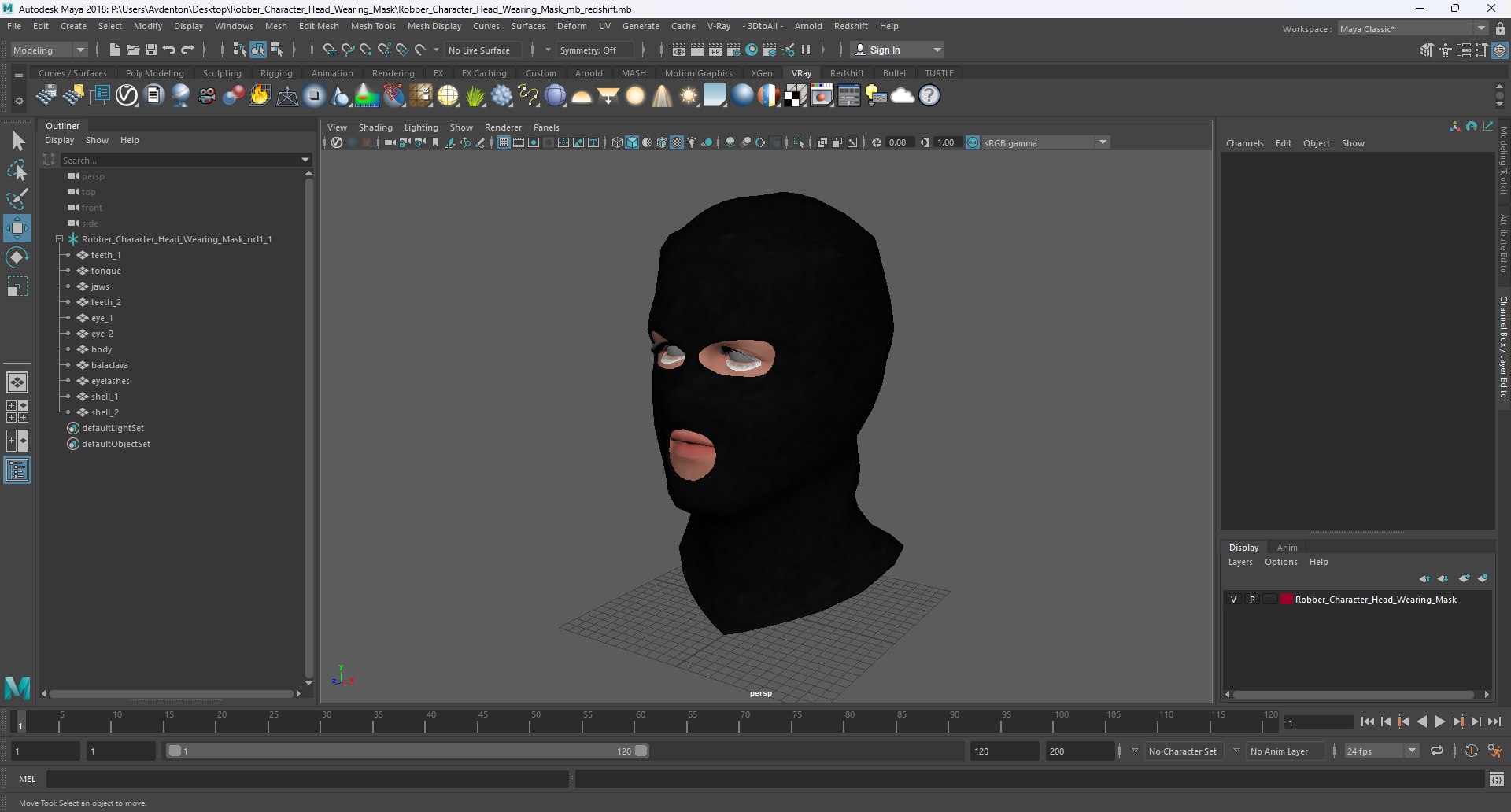1511x812 pixels.
Task: Select the Rotate tool in the toolbox
Action: click(17, 257)
